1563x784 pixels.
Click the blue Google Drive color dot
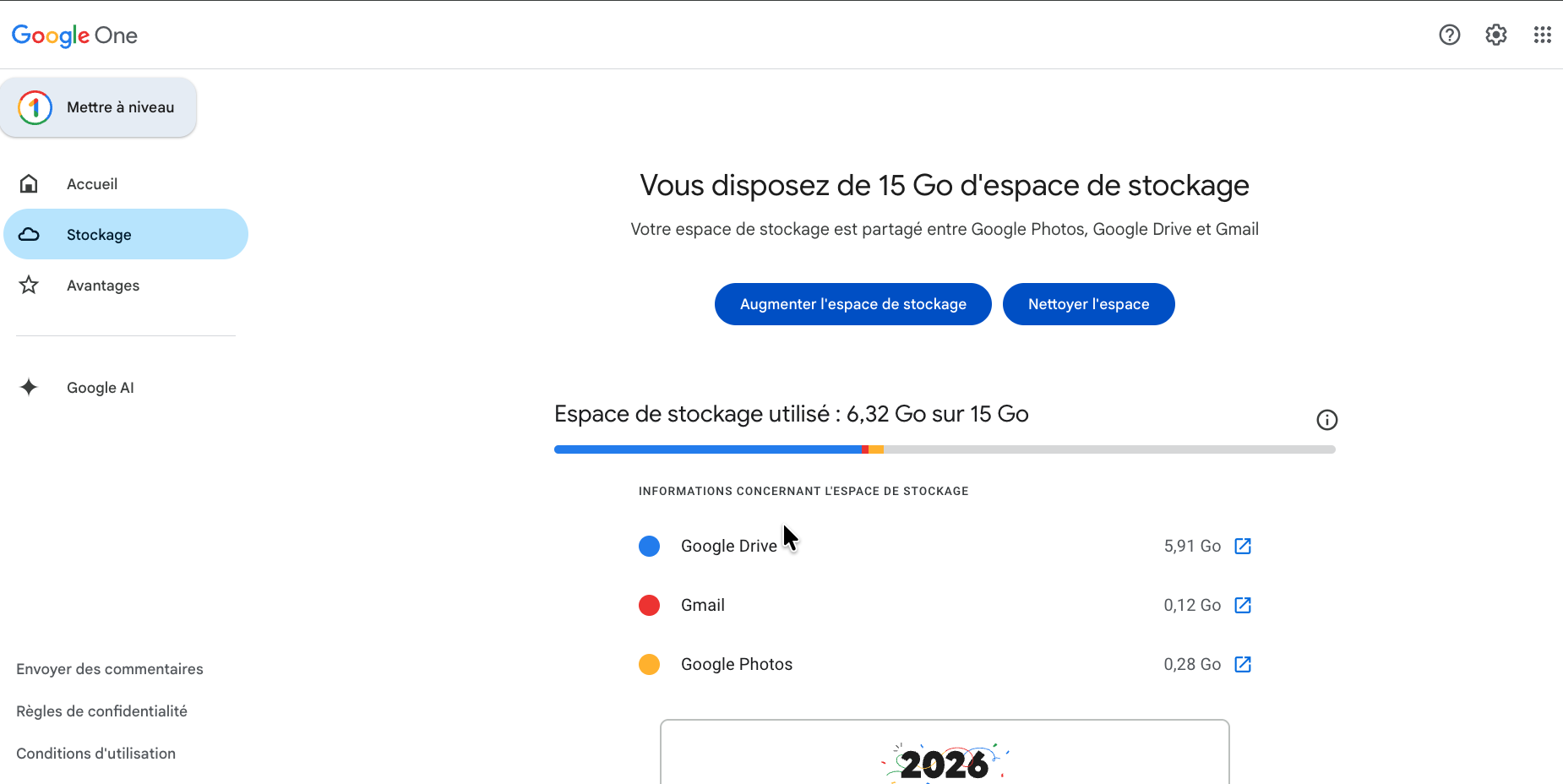click(x=649, y=546)
